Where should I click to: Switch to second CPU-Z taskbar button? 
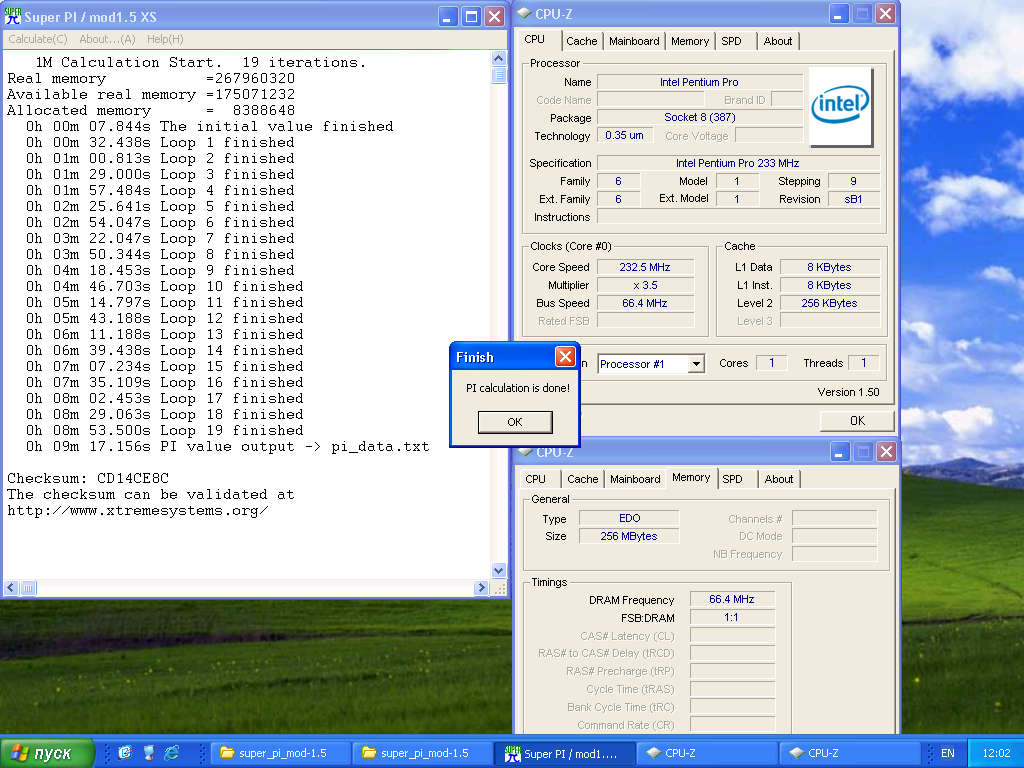point(848,753)
